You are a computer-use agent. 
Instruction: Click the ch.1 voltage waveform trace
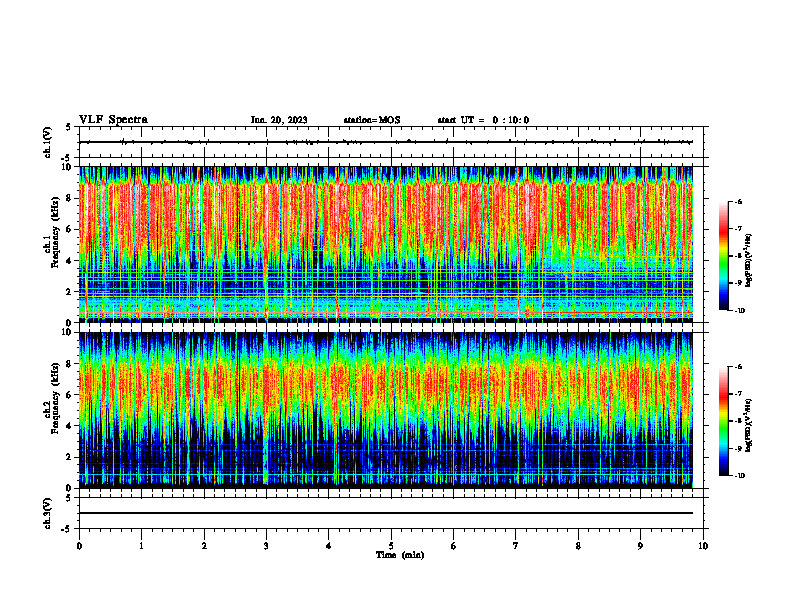(x=386, y=142)
